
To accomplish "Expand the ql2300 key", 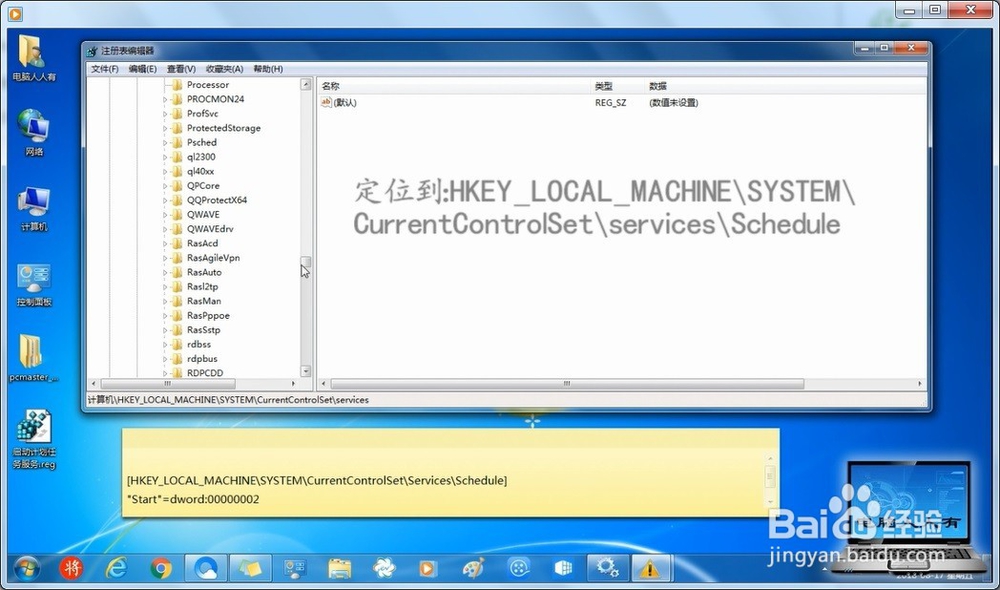I will pyautogui.click(x=165, y=157).
